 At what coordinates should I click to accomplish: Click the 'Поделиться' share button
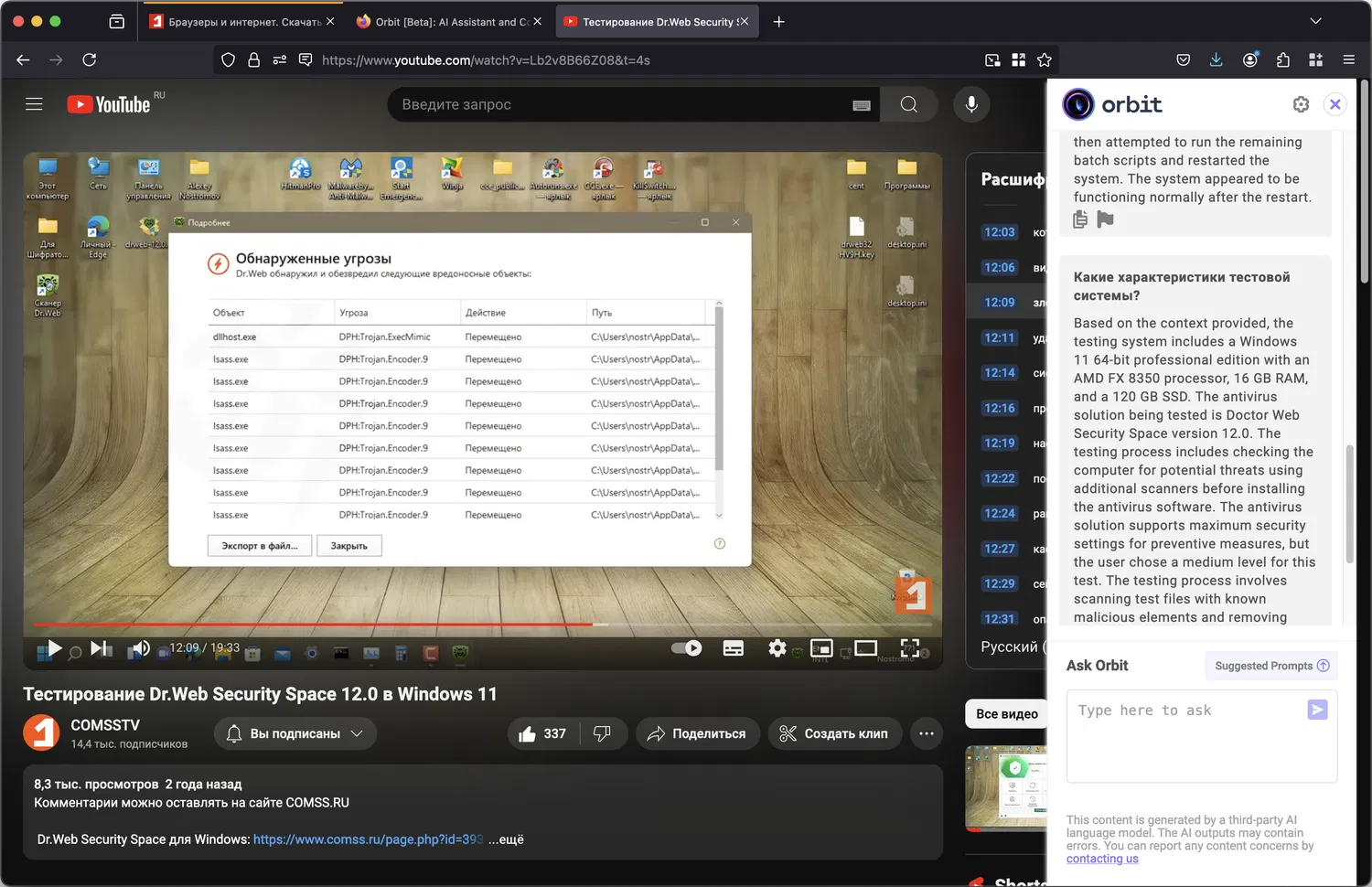pos(697,733)
